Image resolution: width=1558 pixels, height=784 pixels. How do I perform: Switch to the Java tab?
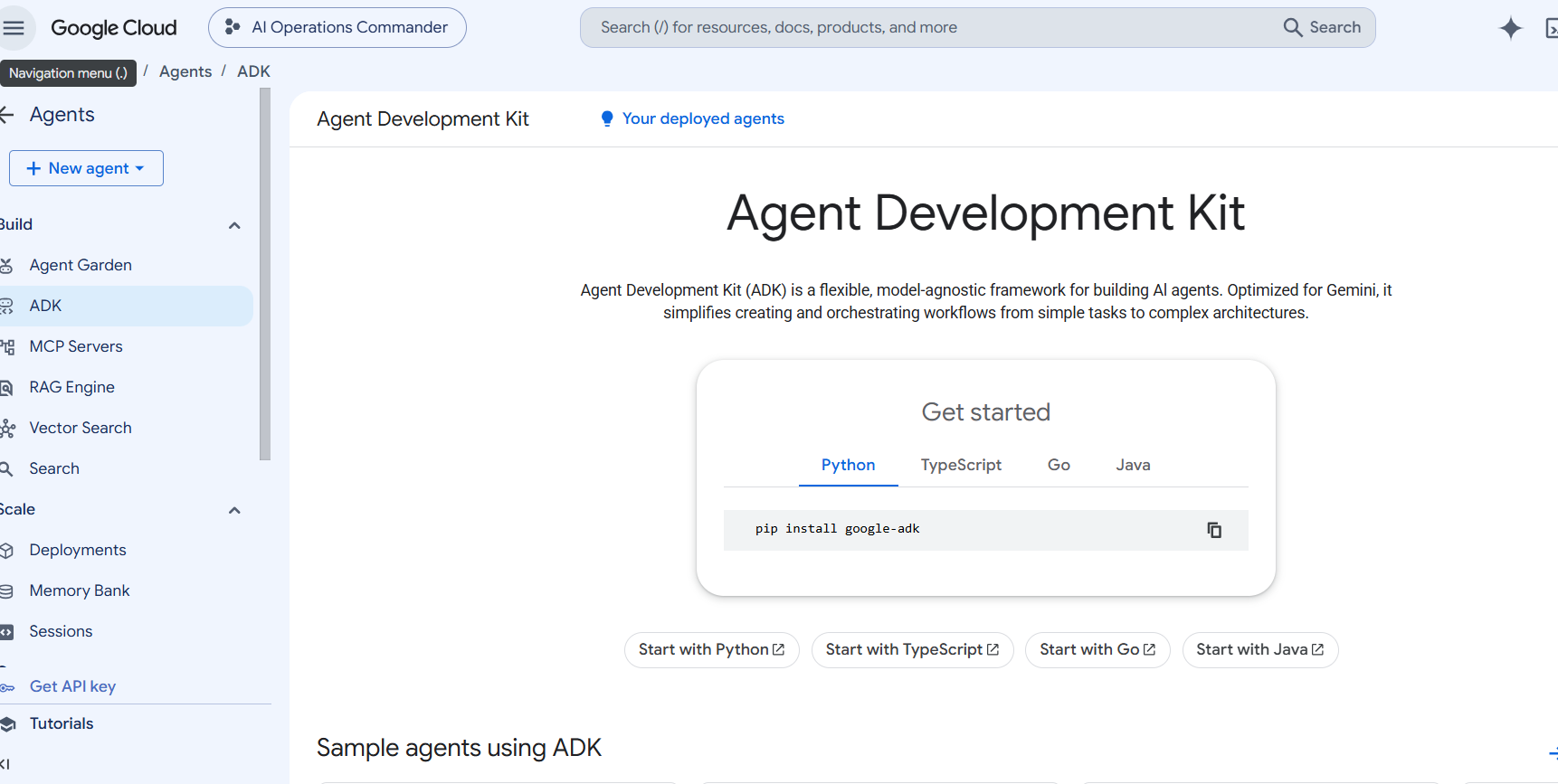(1133, 465)
